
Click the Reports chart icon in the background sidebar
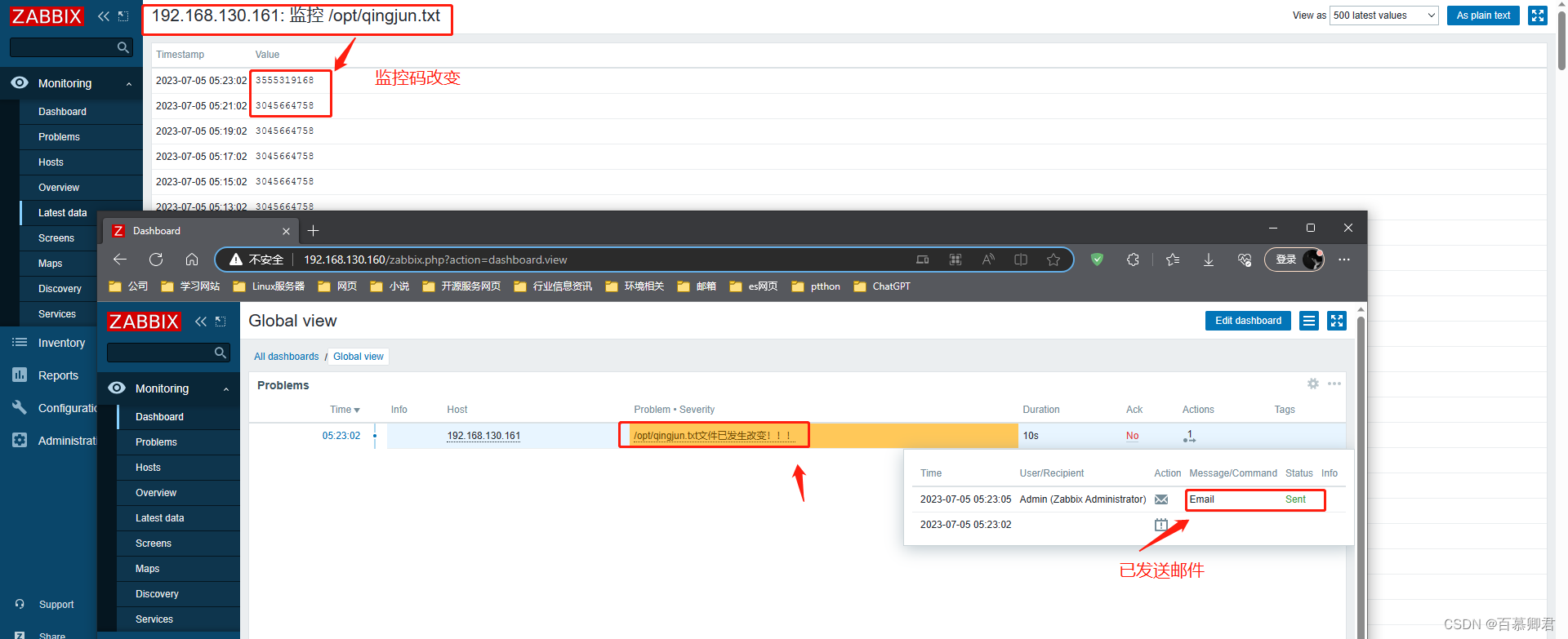[x=20, y=375]
